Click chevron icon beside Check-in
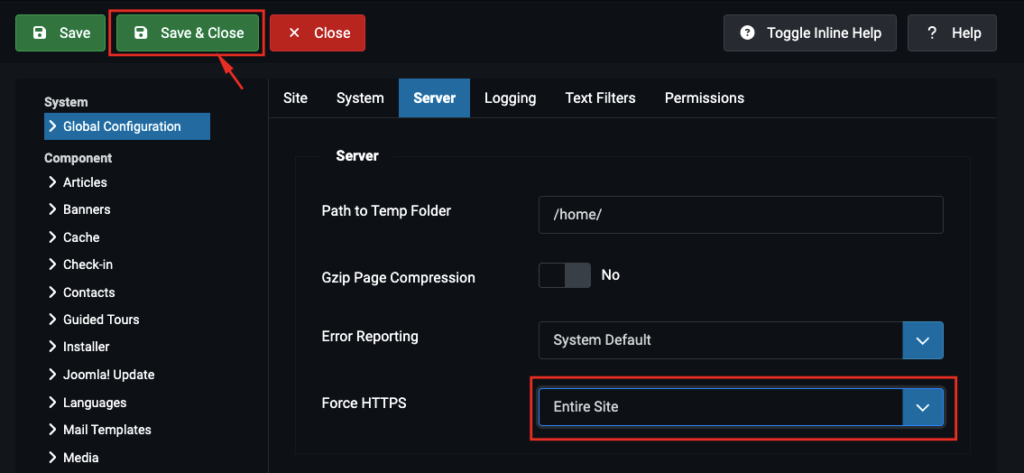Screen dimensions: 1024x473 point(53,265)
